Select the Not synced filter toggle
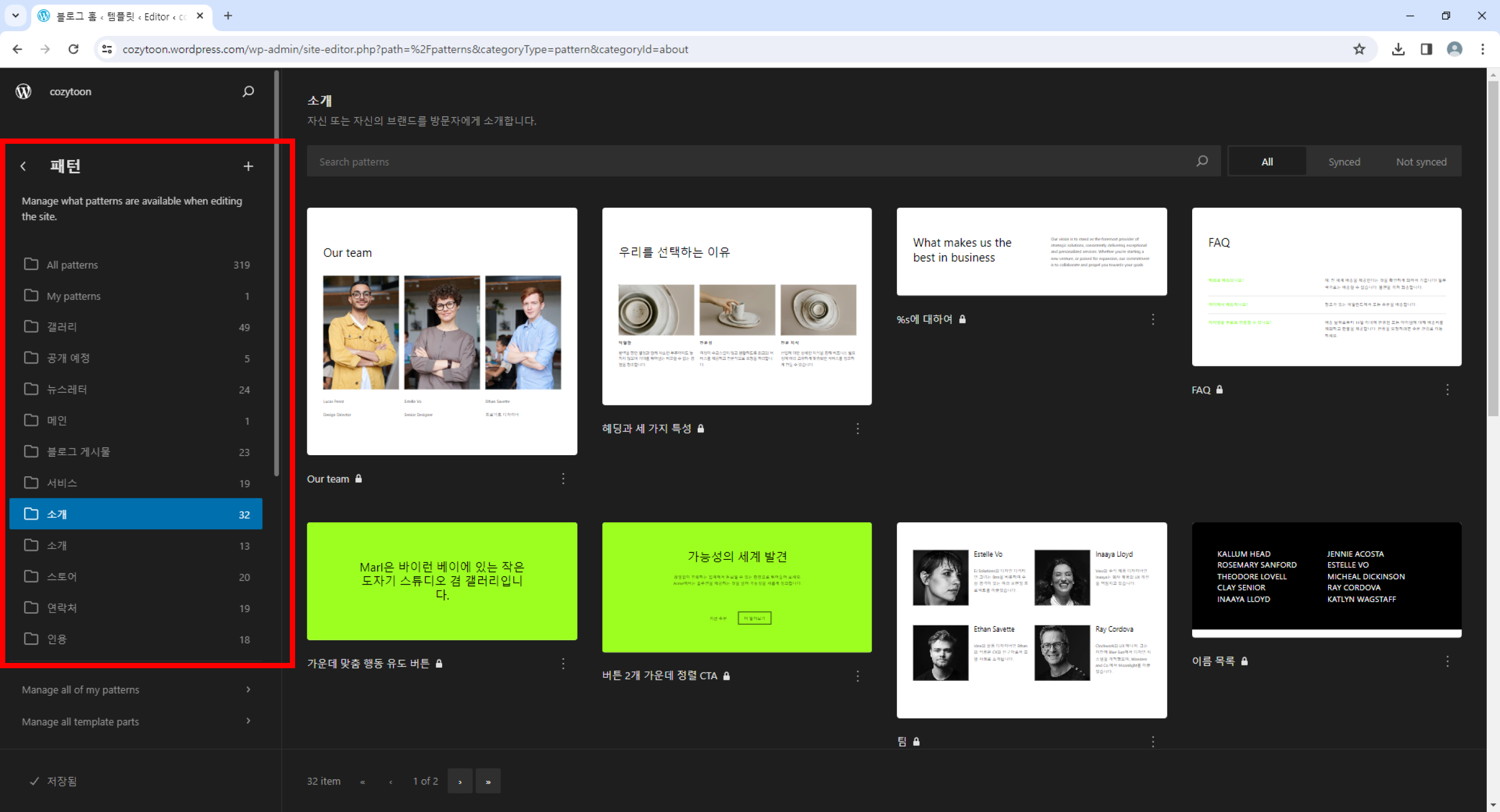This screenshot has width=1500, height=812. click(1420, 162)
